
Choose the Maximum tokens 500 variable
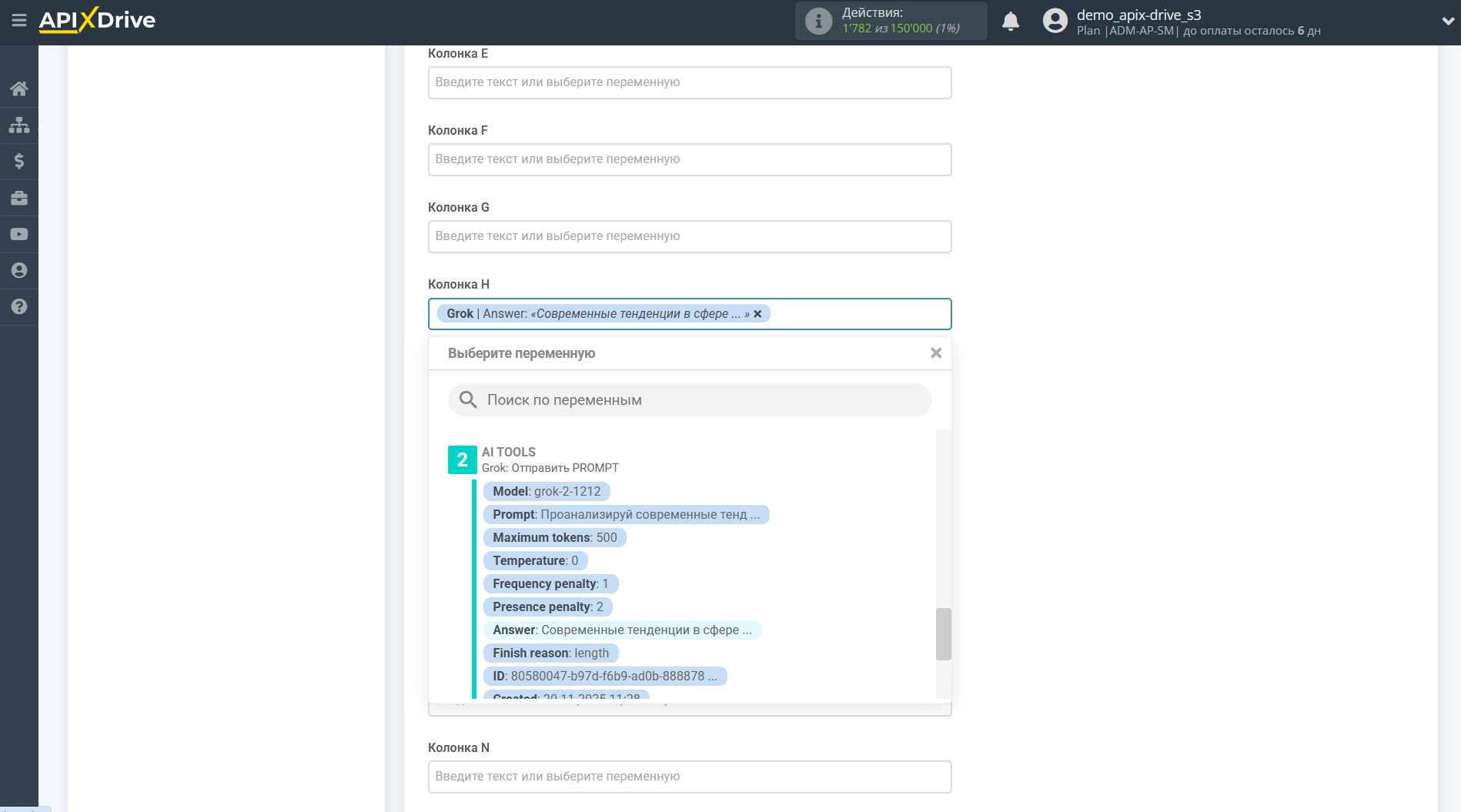coord(554,538)
